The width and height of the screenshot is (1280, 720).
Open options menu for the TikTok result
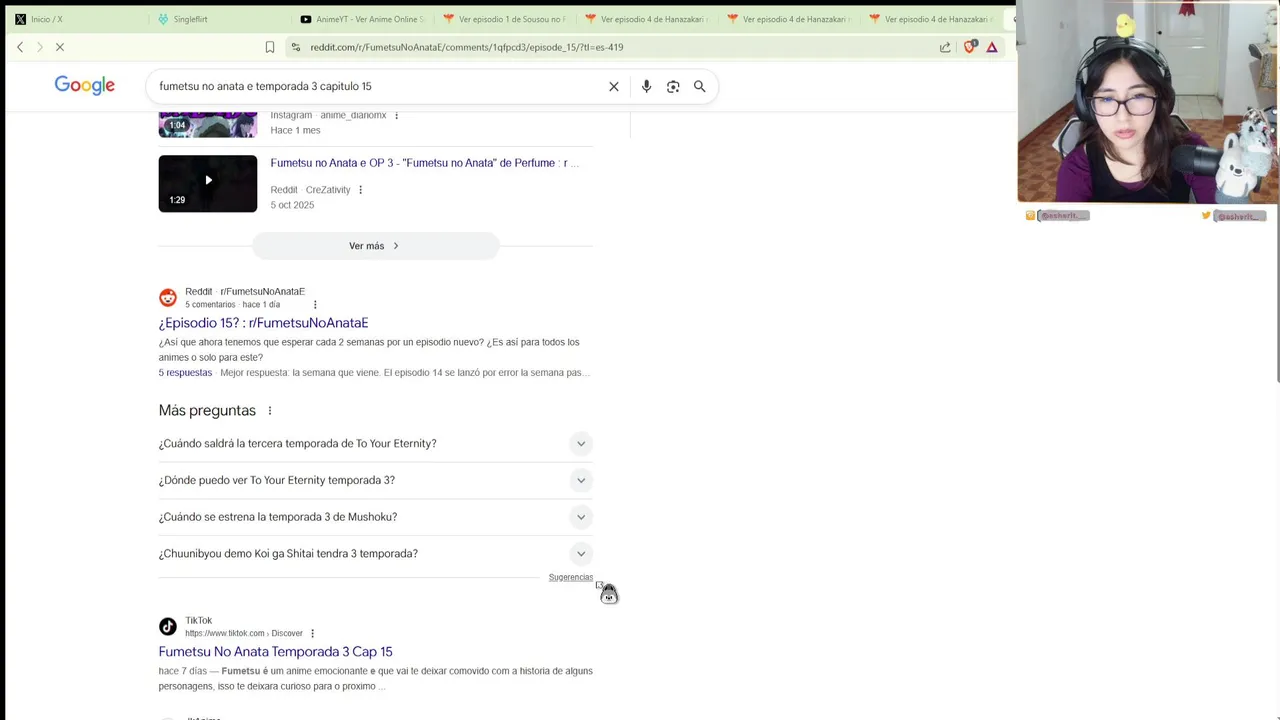[x=312, y=633]
